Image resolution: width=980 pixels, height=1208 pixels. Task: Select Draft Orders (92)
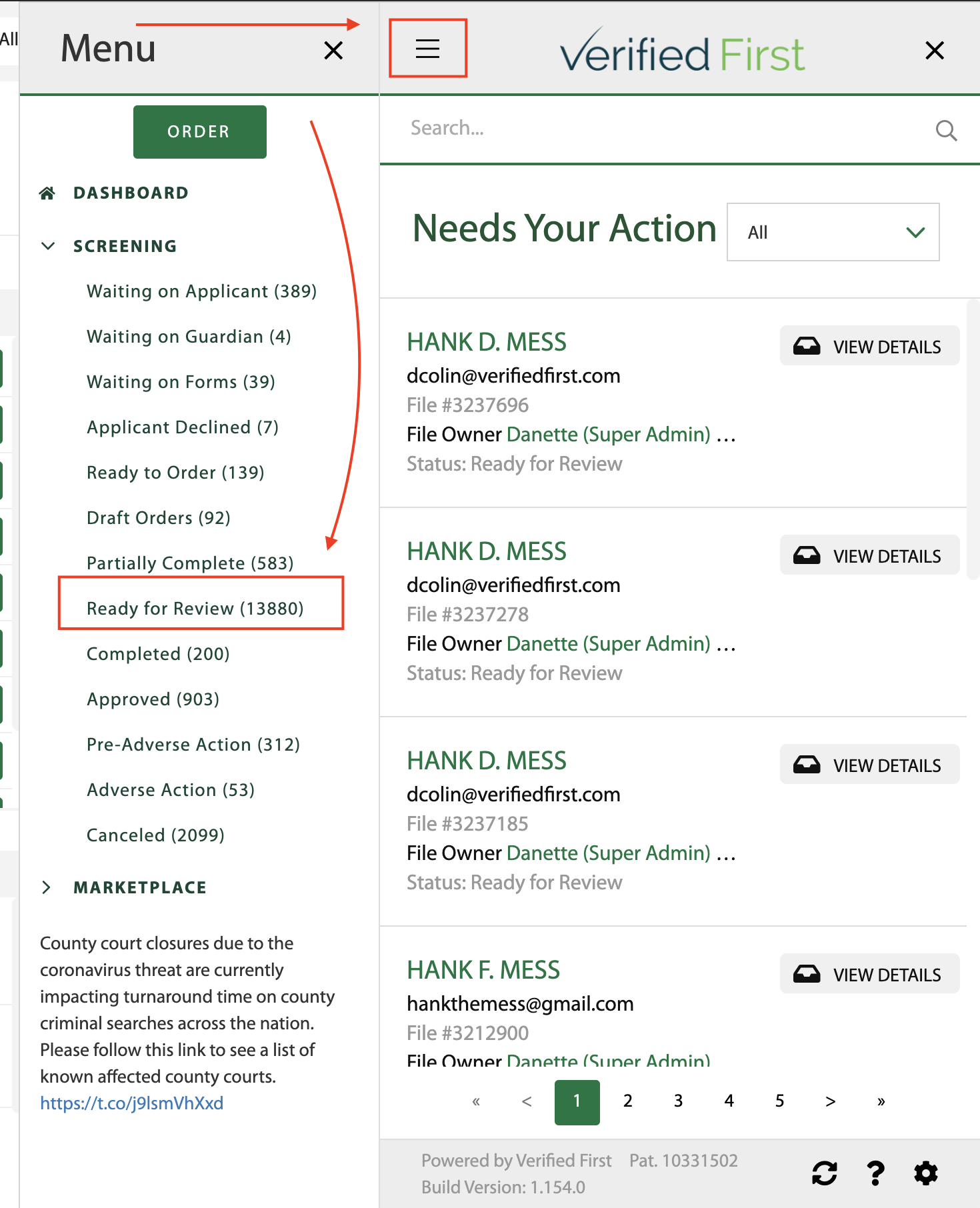159,518
